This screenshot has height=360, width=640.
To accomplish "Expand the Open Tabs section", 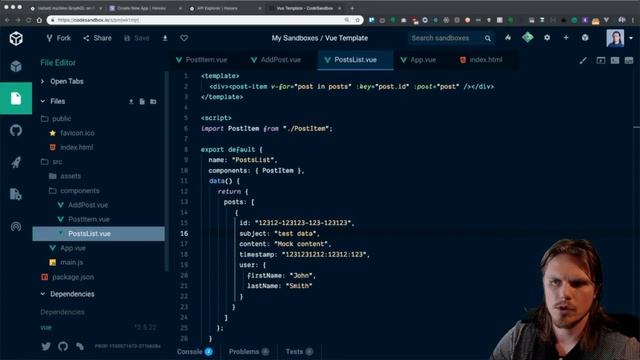I will click(x=67, y=81).
